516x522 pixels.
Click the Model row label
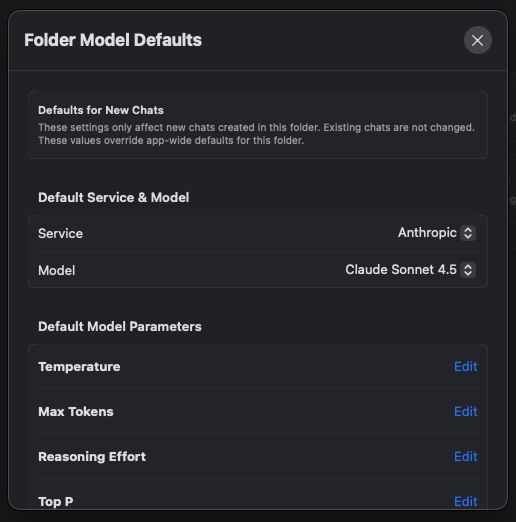click(57, 270)
